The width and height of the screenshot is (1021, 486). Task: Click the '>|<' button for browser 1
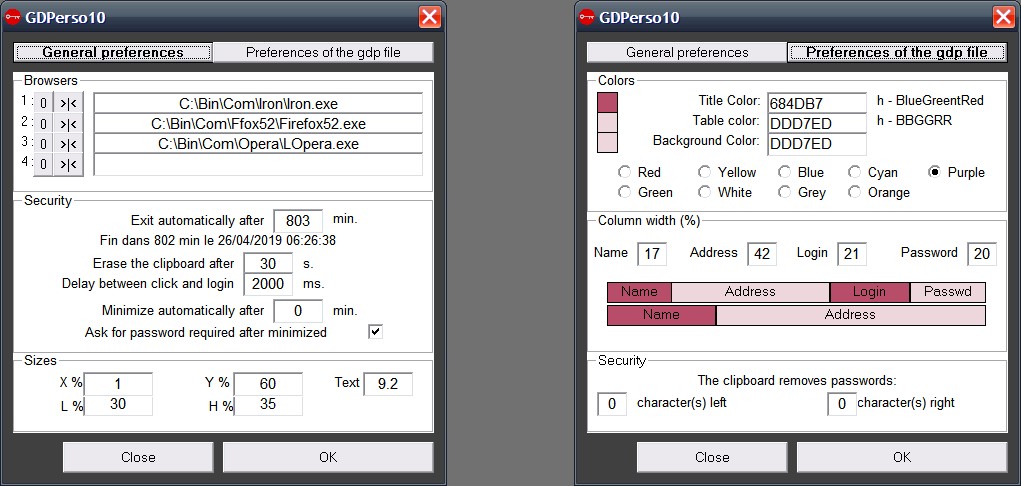pos(68,104)
